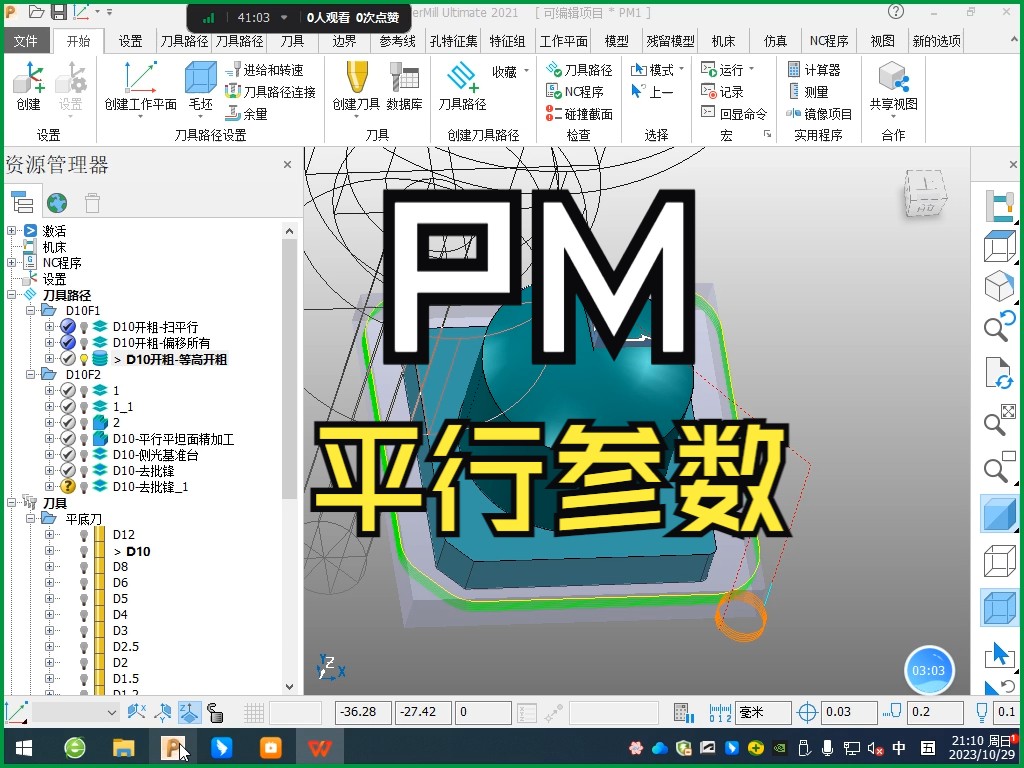Open the 文件 menu
Screen dimensions: 1024x768
25,41
